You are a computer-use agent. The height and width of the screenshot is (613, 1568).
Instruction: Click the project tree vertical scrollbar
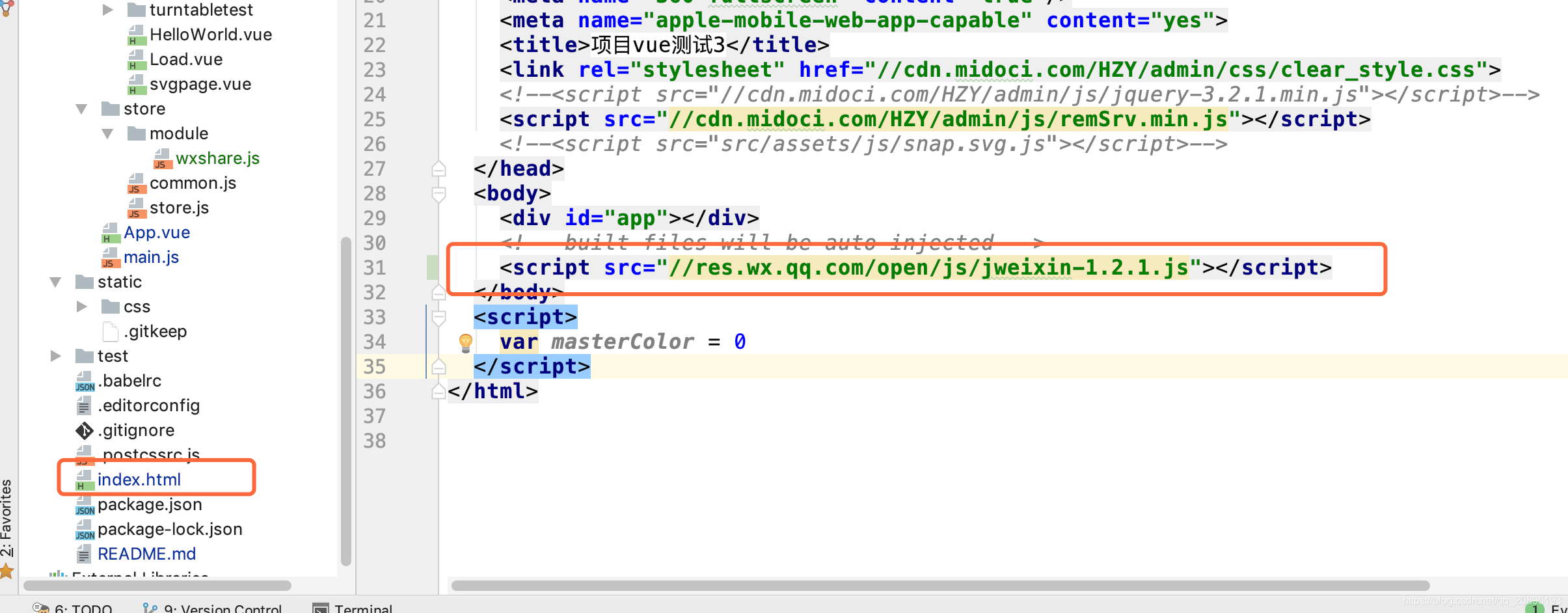click(346, 401)
